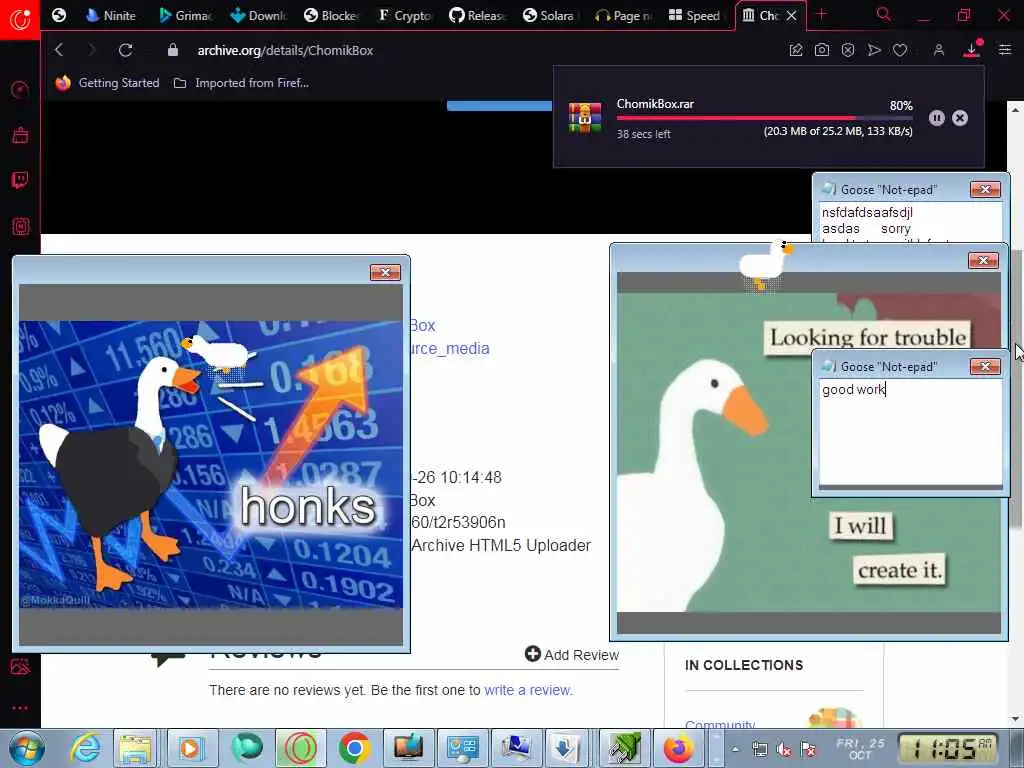The width and height of the screenshot is (1024, 768).
Task: Show hidden system tray icons arrow
Action: [735, 749]
